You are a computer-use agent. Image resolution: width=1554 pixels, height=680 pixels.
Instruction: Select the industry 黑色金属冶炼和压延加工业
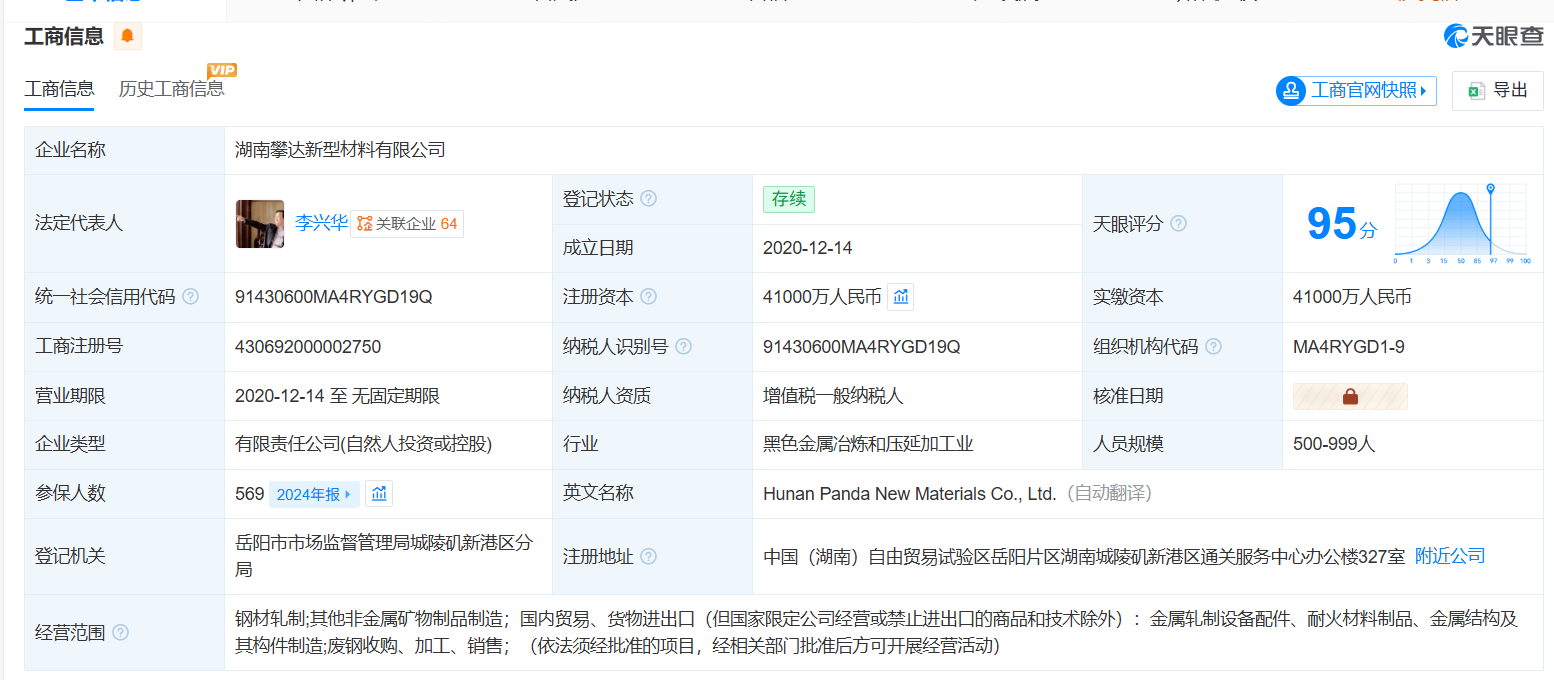click(x=868, y=444)
